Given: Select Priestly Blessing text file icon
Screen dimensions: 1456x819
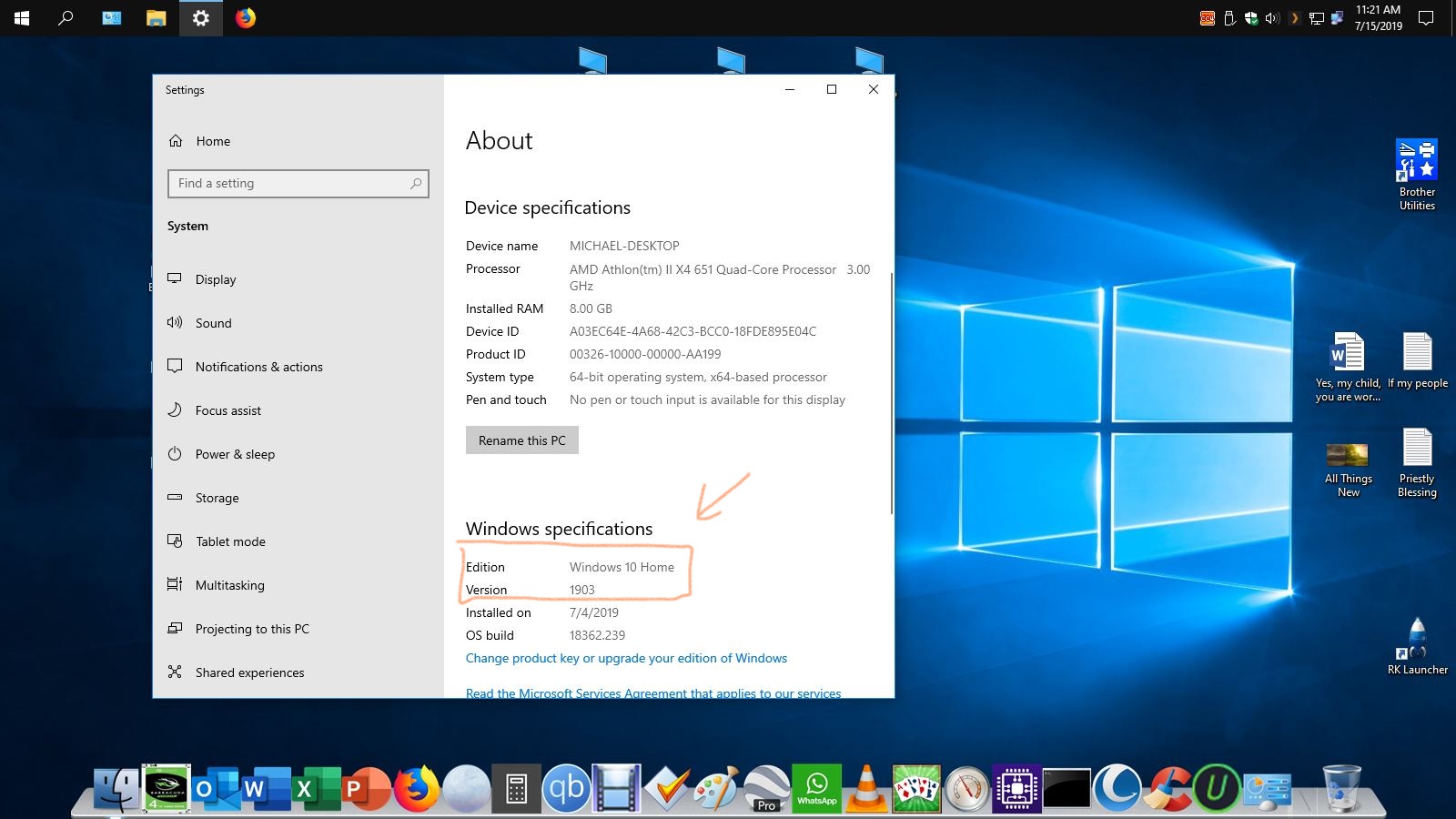Looking at the screenshot, I should pyautogui.click(x=1417, y=463).
